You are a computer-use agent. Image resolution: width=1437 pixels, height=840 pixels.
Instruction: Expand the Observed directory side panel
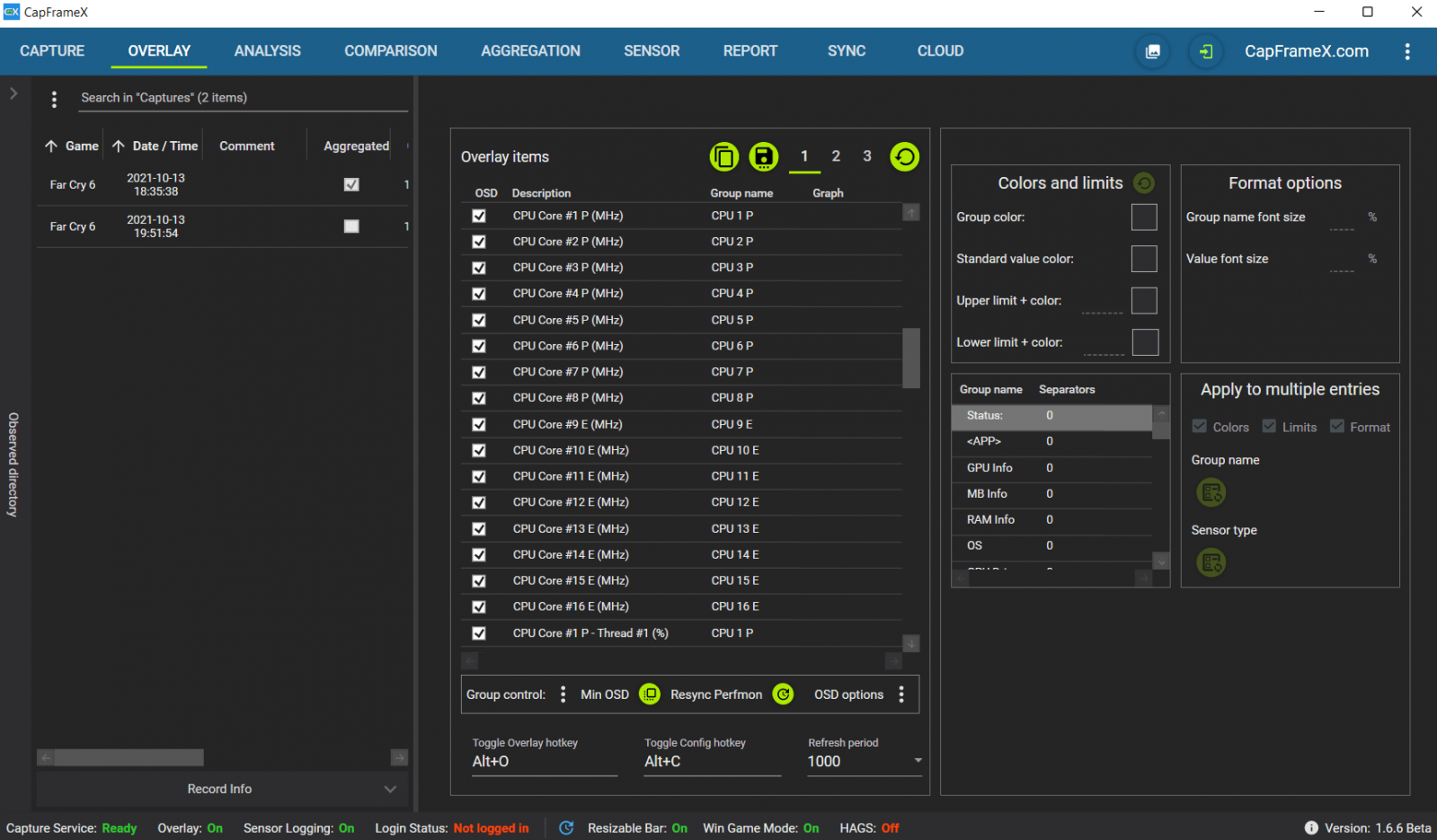tap(13, 93)
